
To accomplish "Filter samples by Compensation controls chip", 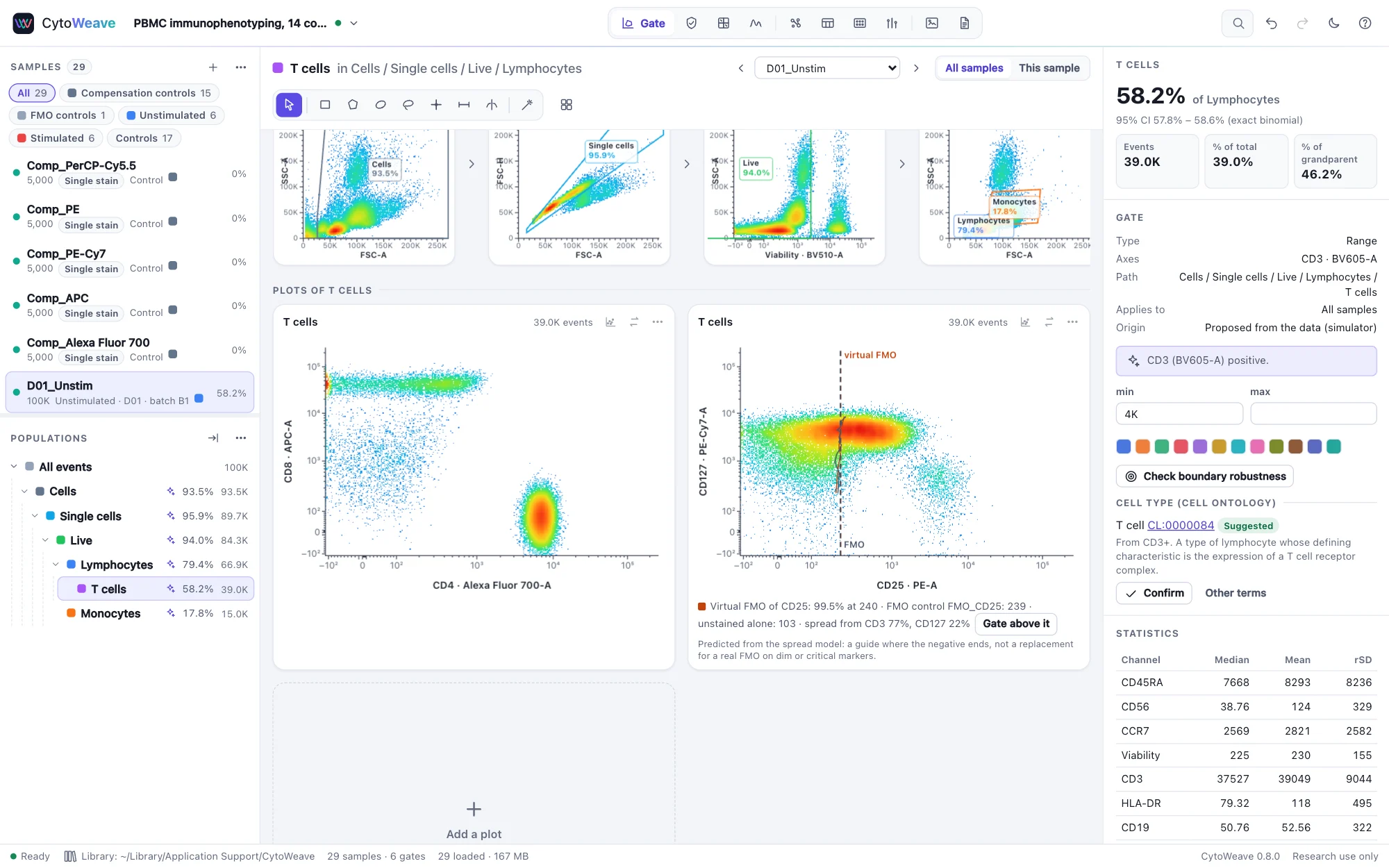I will (x=139, y=93).
